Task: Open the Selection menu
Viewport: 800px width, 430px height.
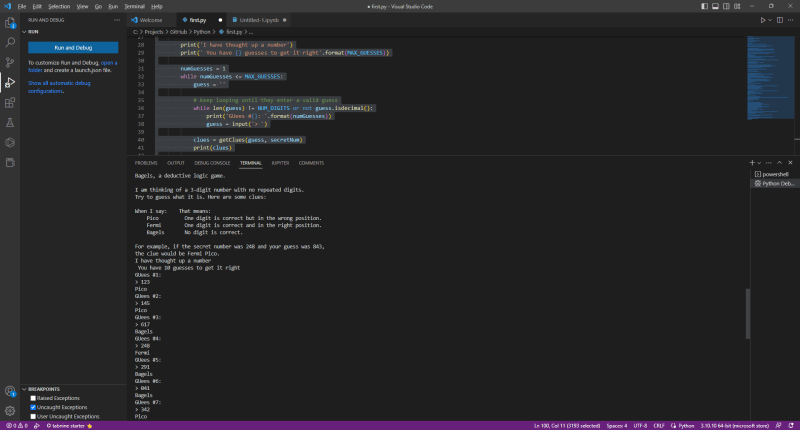Action: [59, 7]
